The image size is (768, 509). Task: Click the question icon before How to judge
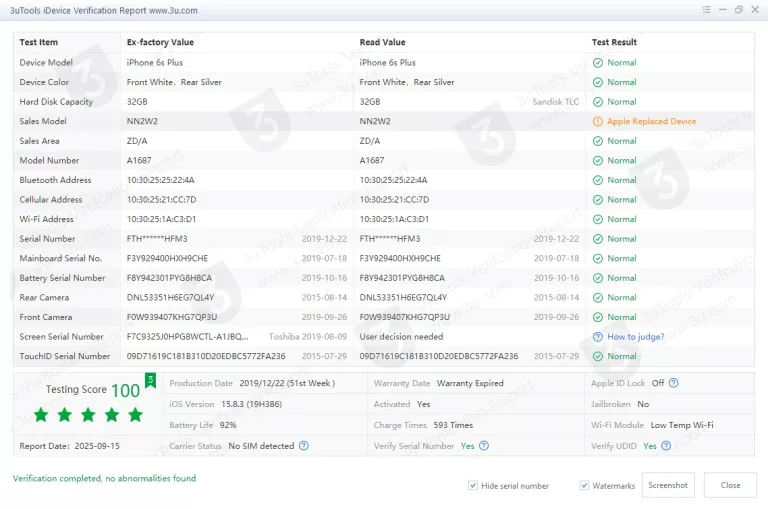coord(598,337)
